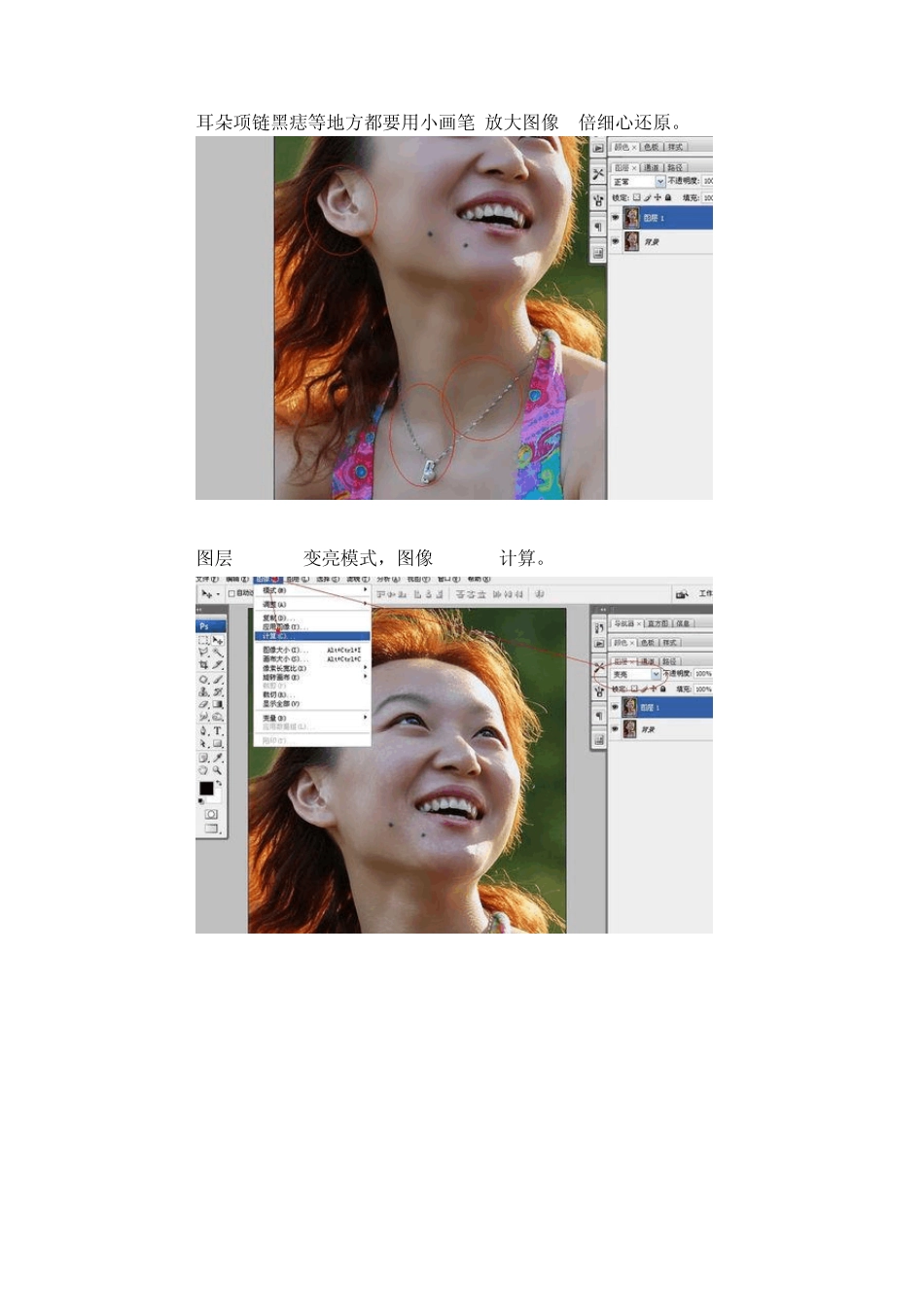Viewport: 924px width, 1307px height.
Task: Select the History Brush tool
Action: pos(218,691)
